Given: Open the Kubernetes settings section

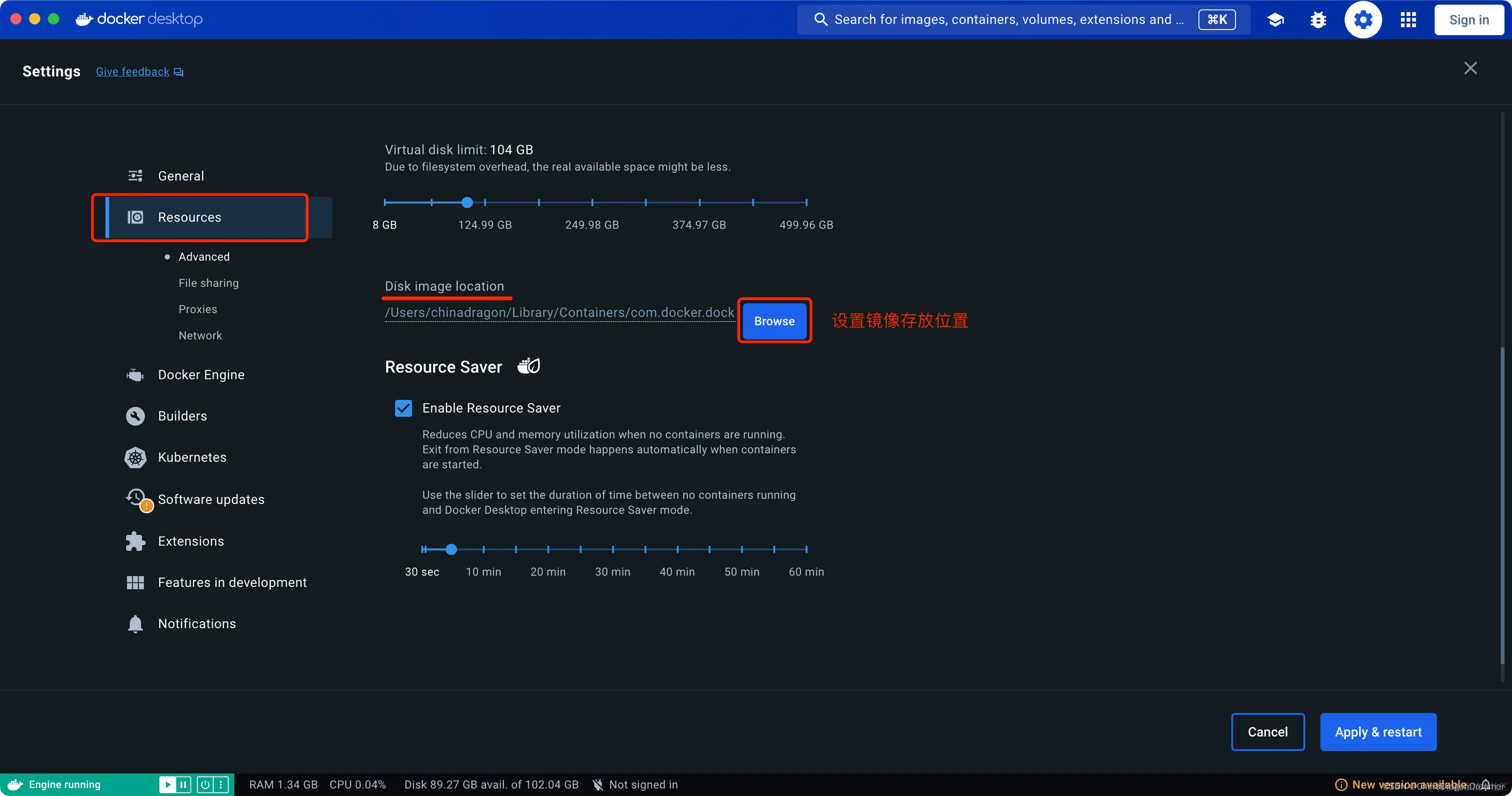Looking at the screenshot, I should pyautogui.click(x=192, y=457).
